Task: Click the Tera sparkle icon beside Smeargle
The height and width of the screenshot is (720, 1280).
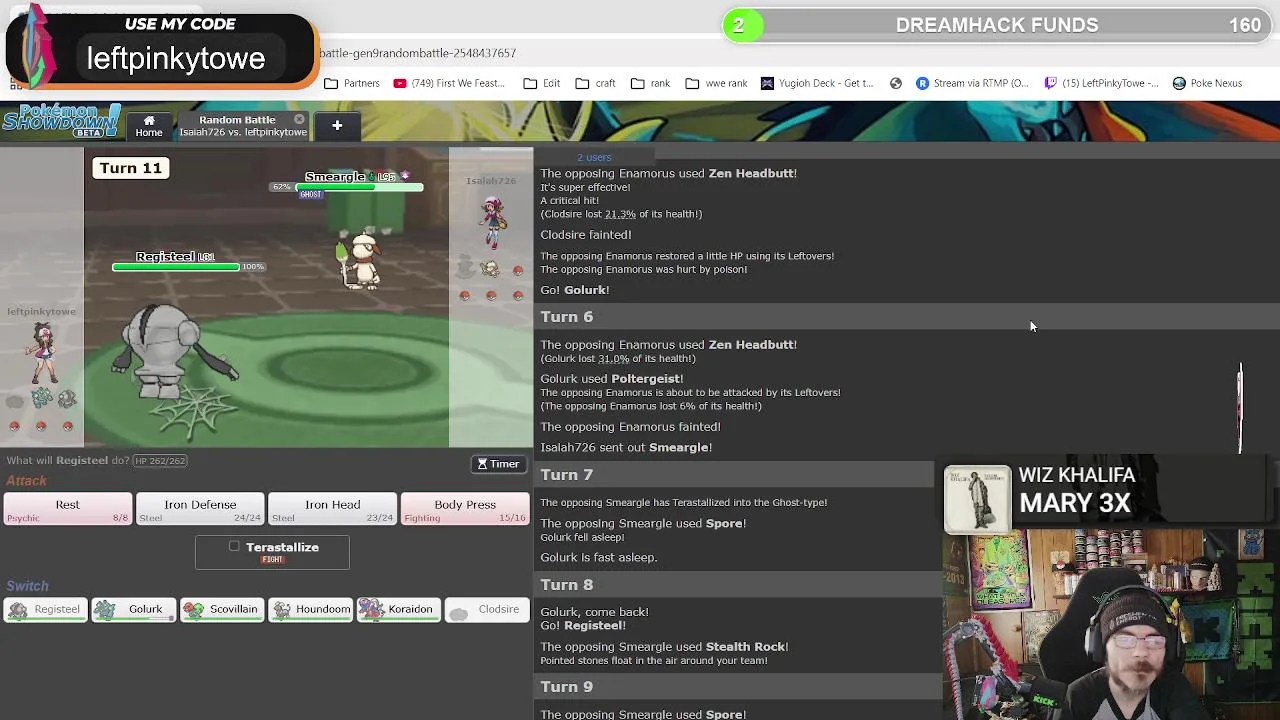Action: click(405, 176)
